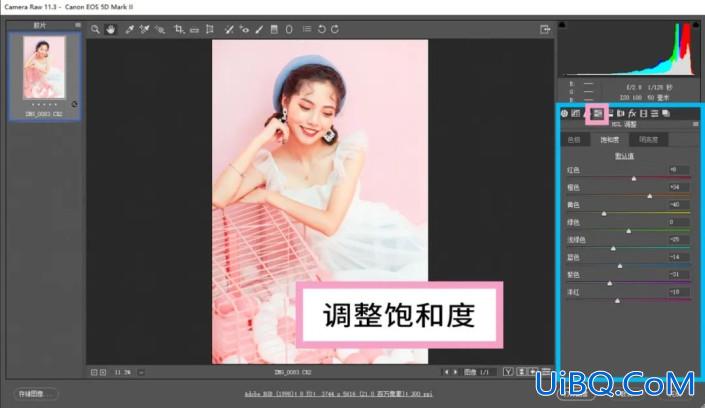Open the fx Effects panel icon

point(632,113)
